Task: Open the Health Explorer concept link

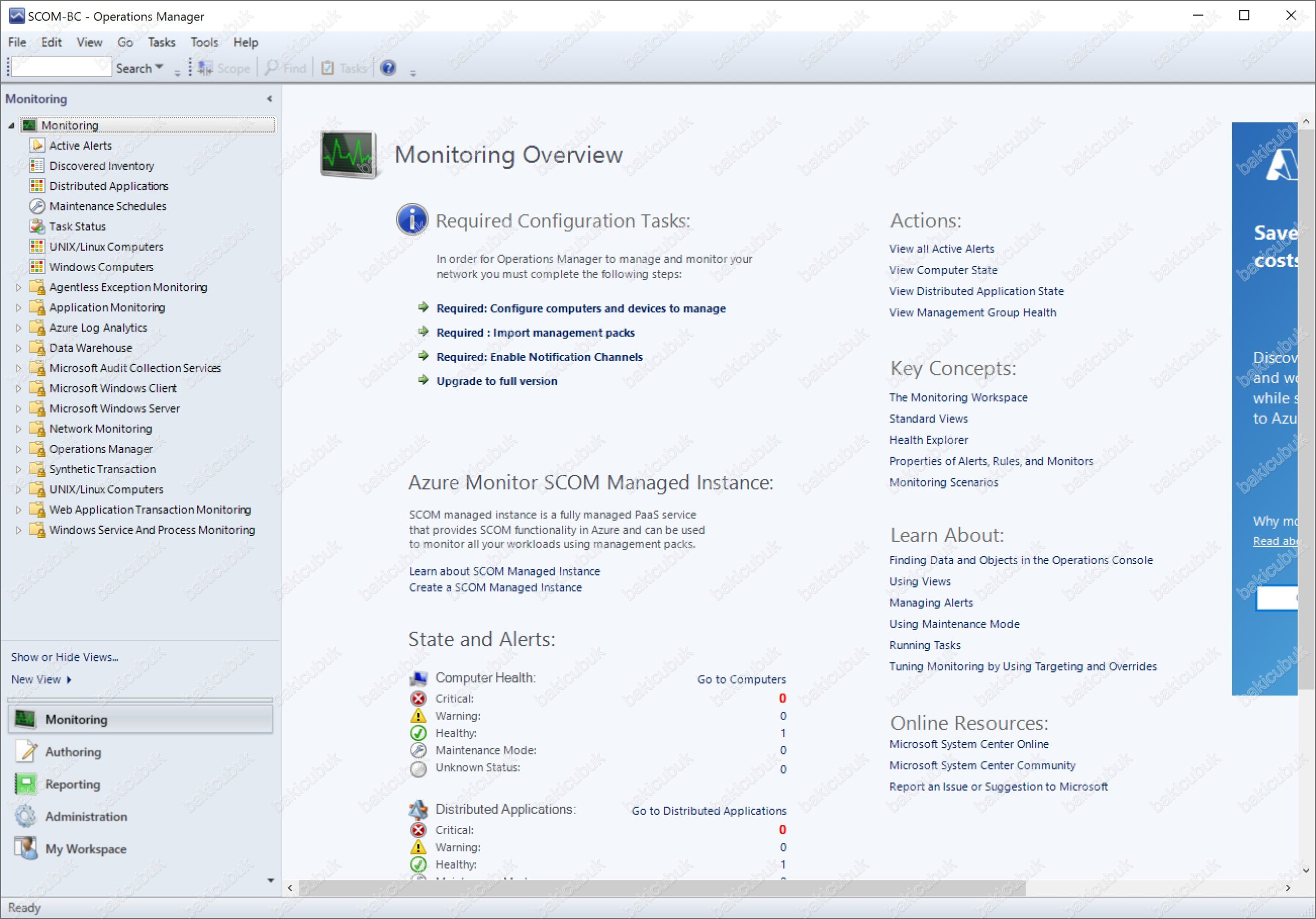Action: pyautogui.click(x=928, y=439)
